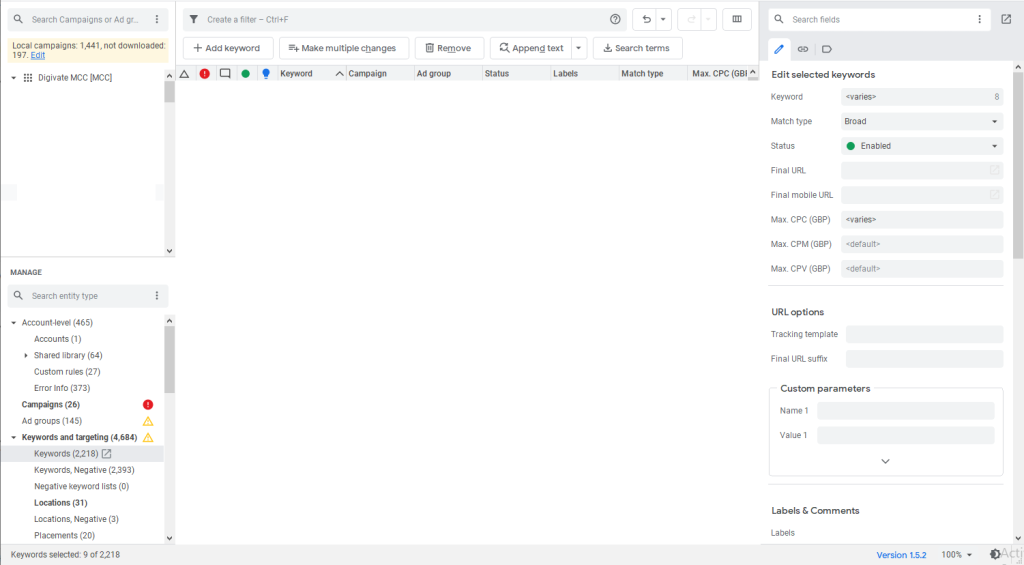Click Ad groups warning icon
Screen dimensions: 1024x565
click(x=148, y=421)
